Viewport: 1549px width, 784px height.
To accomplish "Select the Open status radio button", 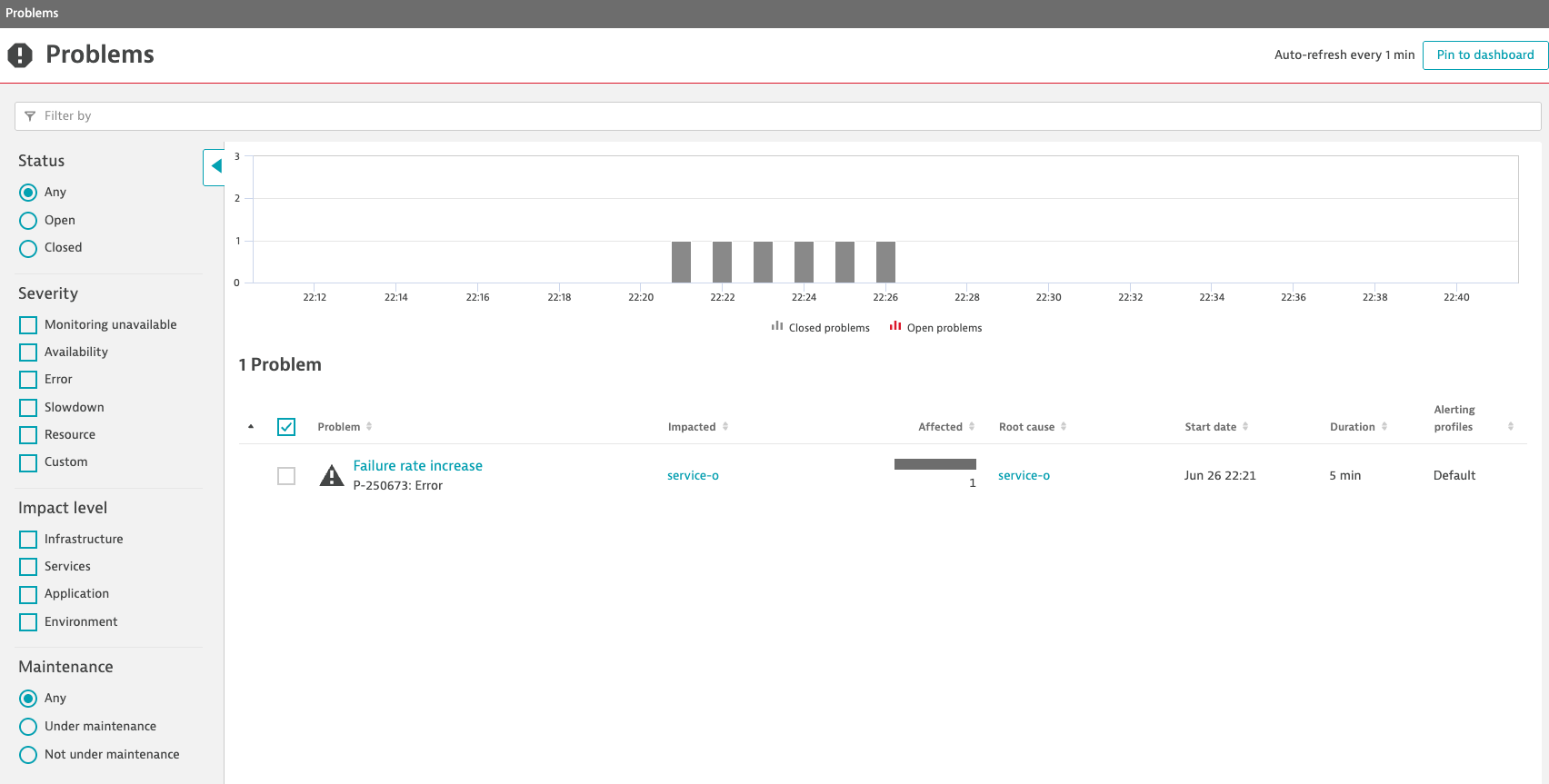I will tap(28, 221).
